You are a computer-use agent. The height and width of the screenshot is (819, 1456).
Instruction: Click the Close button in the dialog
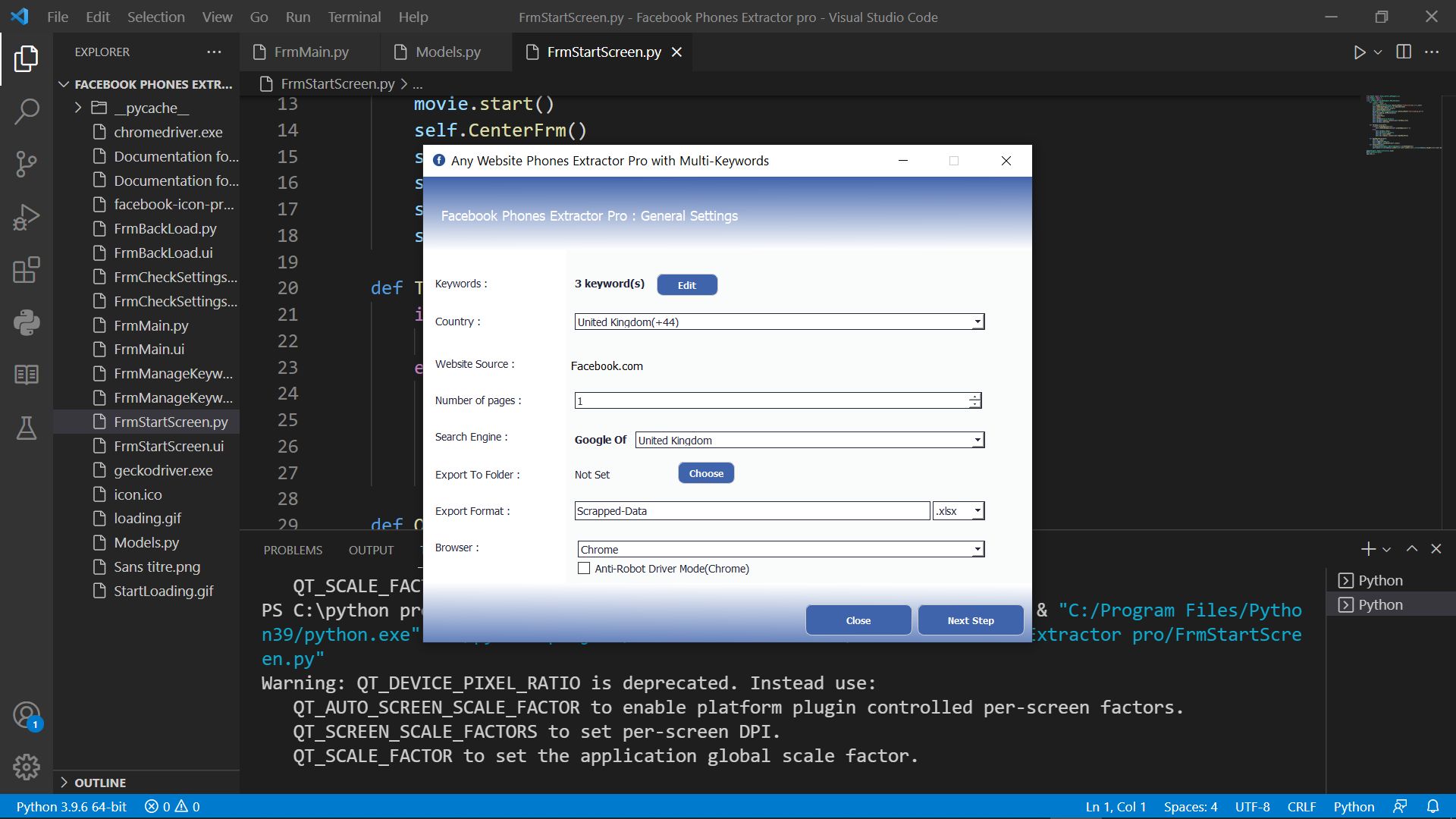858,620
